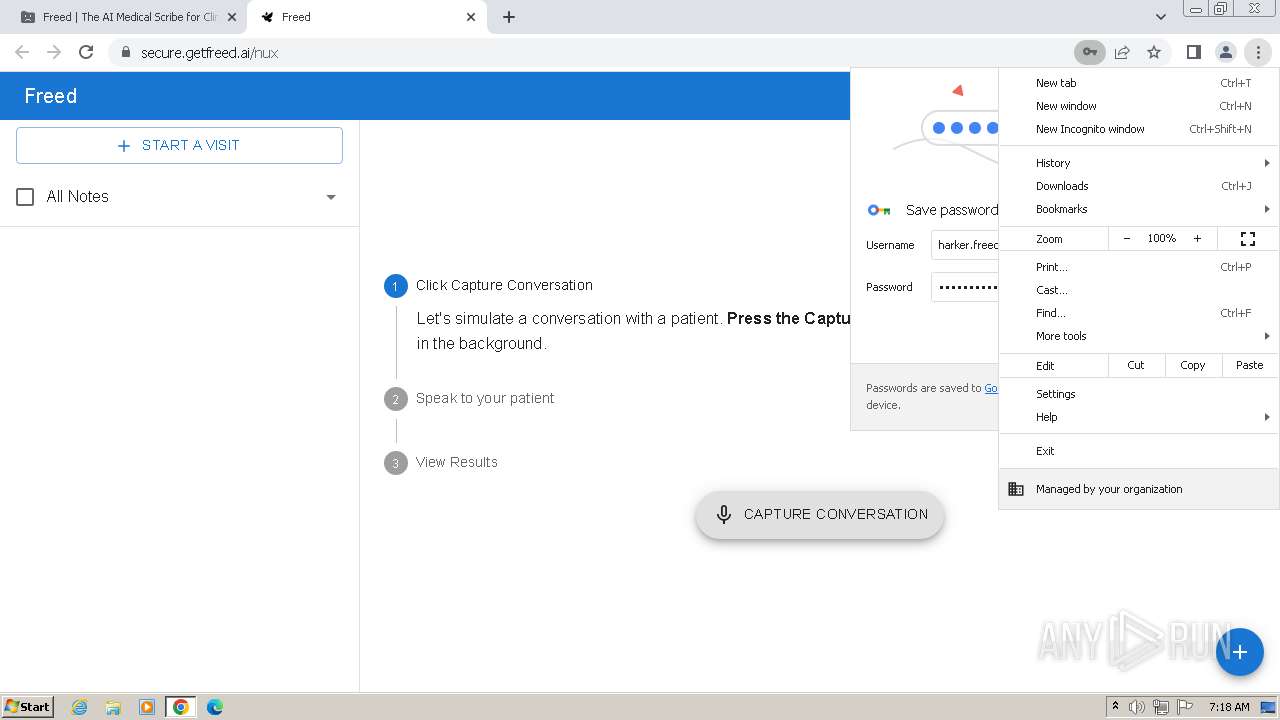The image size is (1280, 720).
Task: Select step 1 Click Capture Conversation
Action: point(488,285)
